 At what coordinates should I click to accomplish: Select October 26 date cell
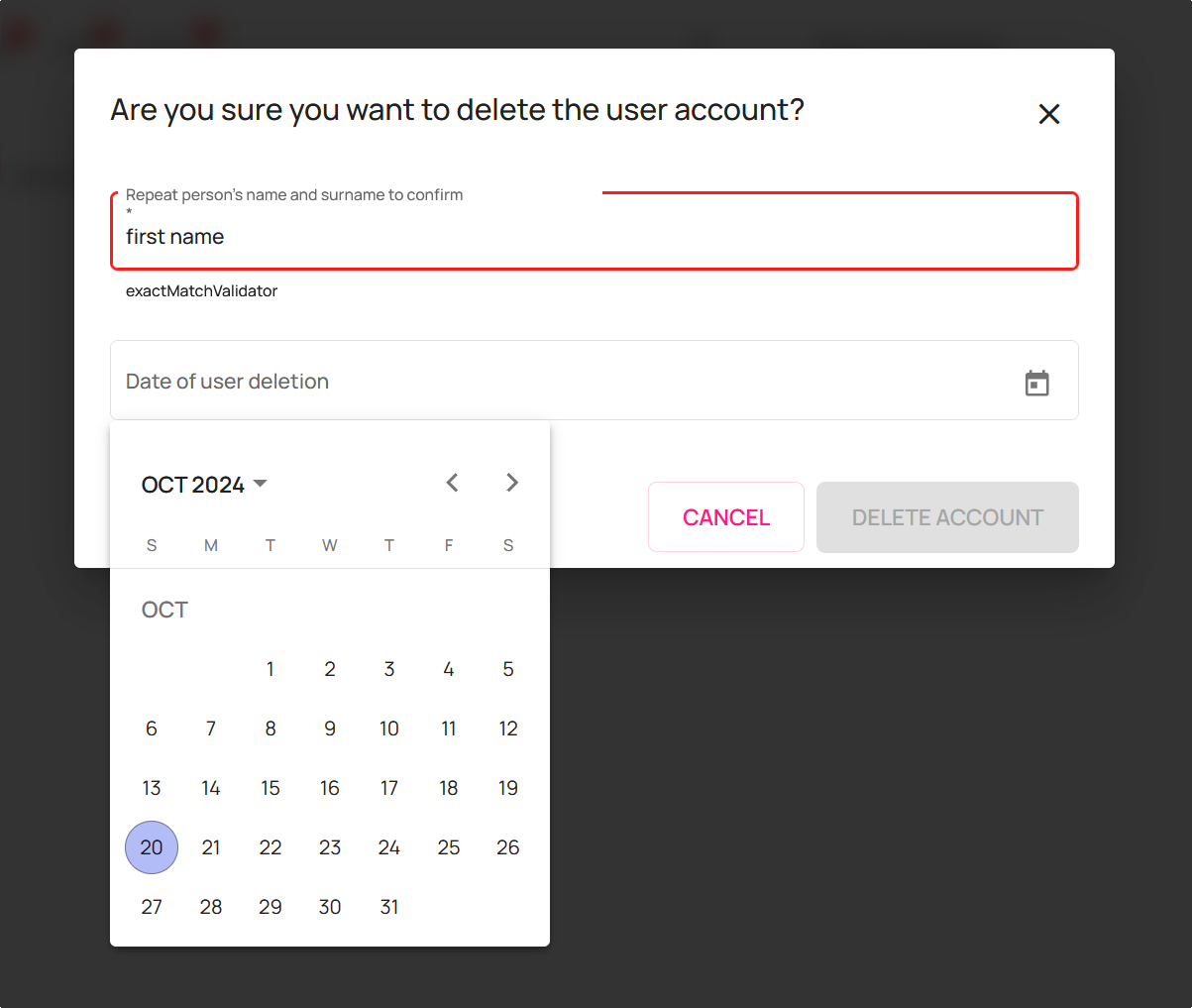pos(508,847)
